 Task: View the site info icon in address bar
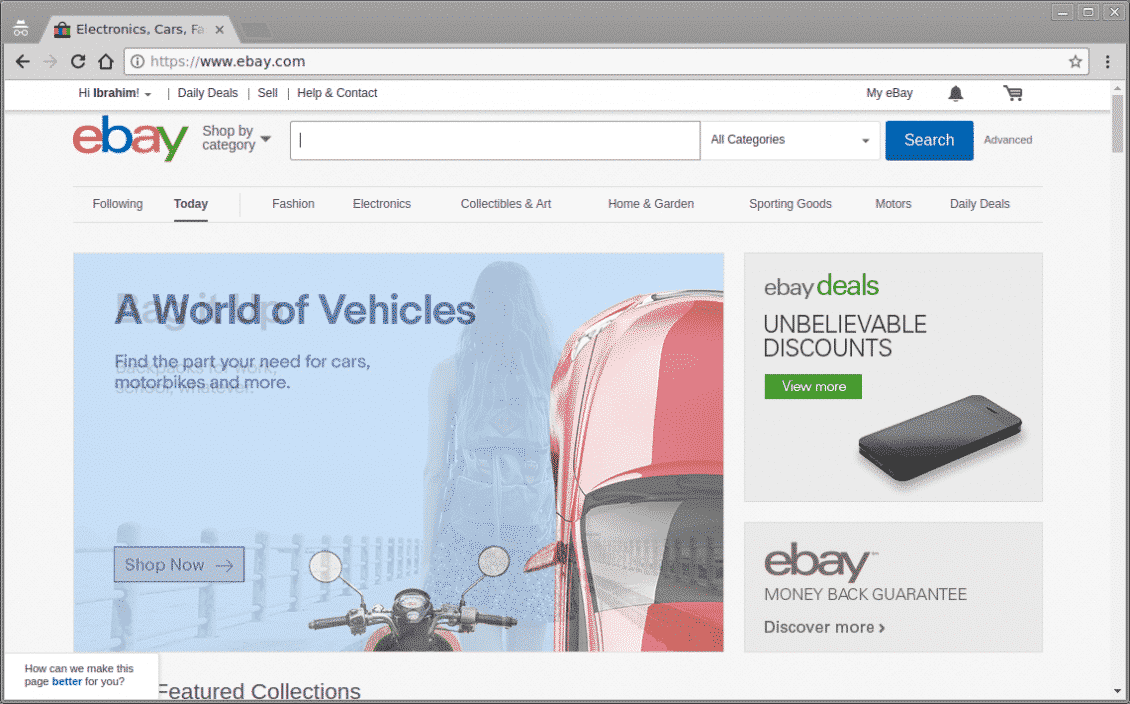pyautogui.click(x=137, y=62)
